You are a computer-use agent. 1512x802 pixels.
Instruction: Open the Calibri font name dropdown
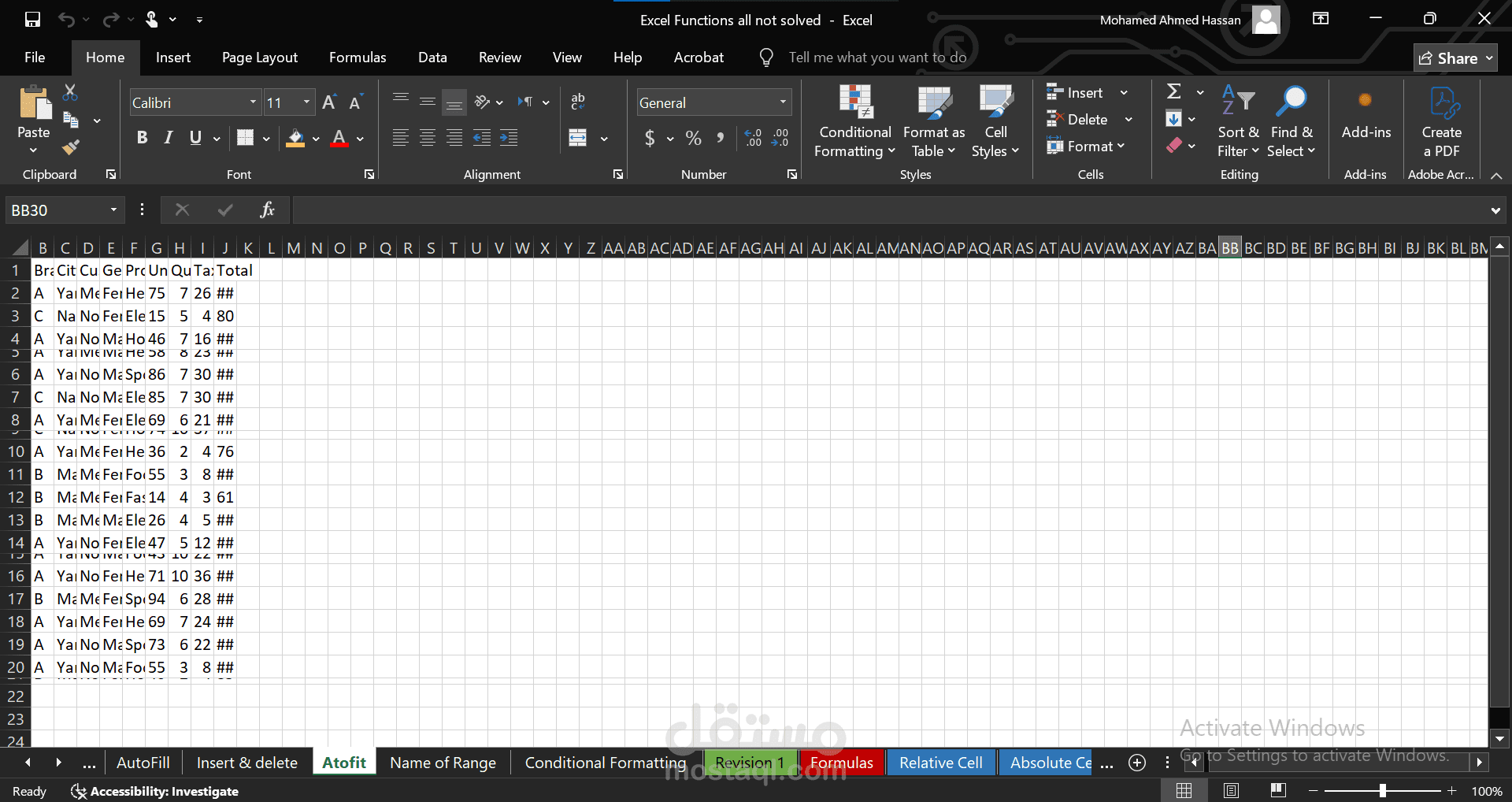pos(253,102)
